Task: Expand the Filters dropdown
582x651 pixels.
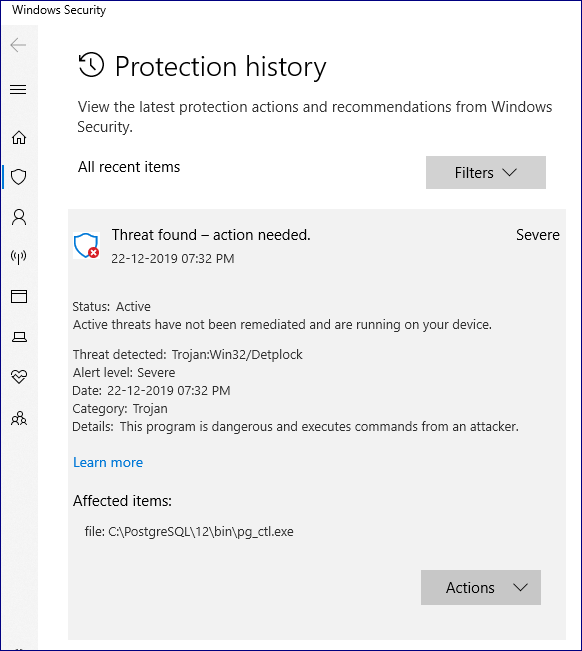Action: (486, 172)
